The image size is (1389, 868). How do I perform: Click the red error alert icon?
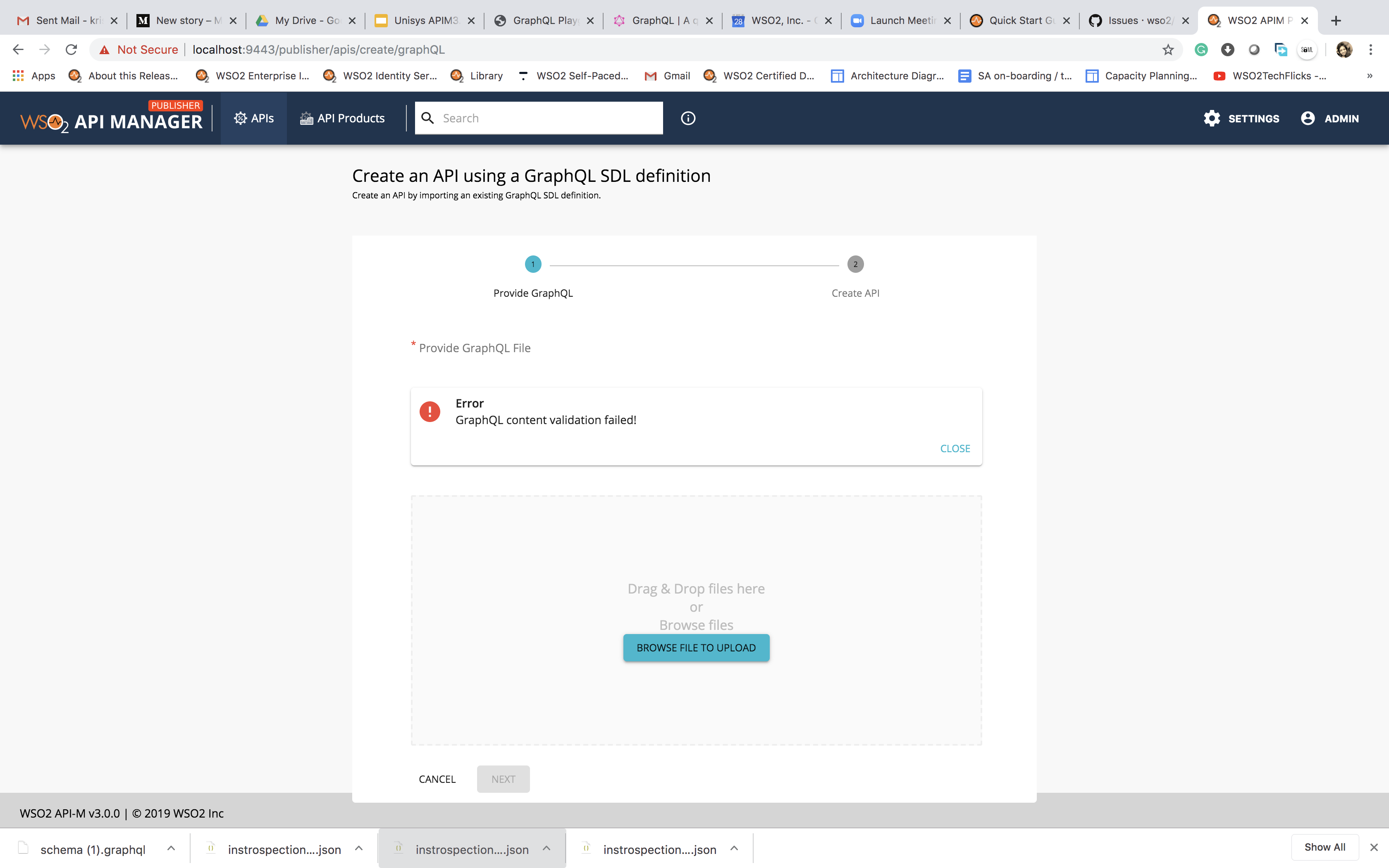(430, 411)
